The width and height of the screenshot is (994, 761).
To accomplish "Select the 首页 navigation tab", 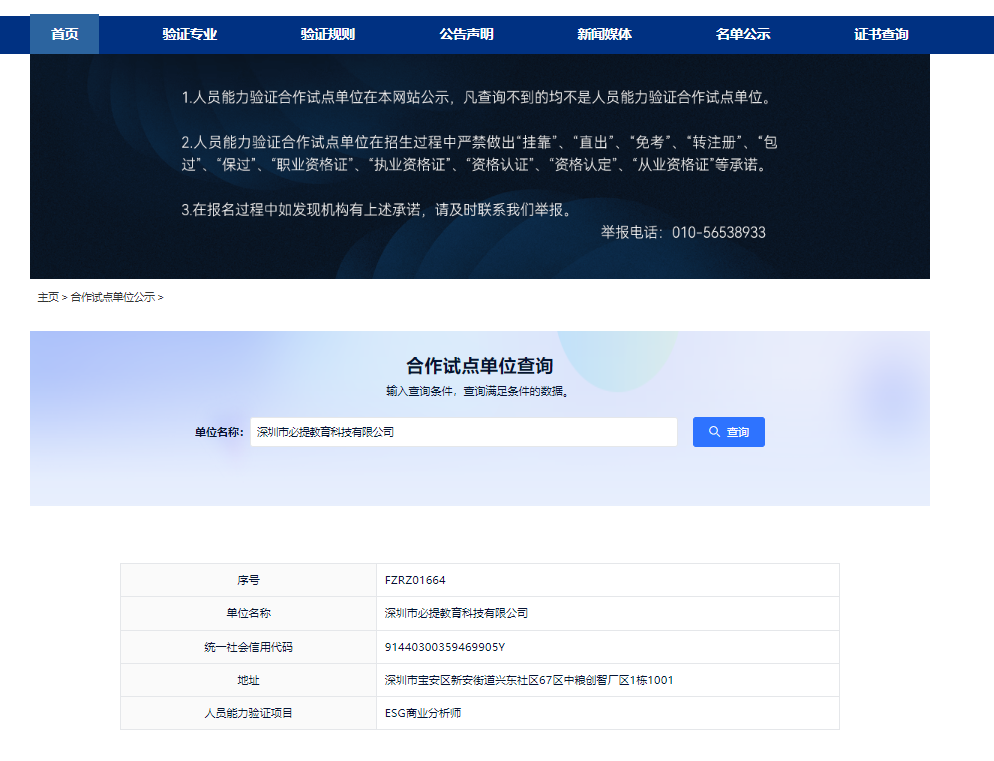I will pyautogui.click(x=64, y=33).
